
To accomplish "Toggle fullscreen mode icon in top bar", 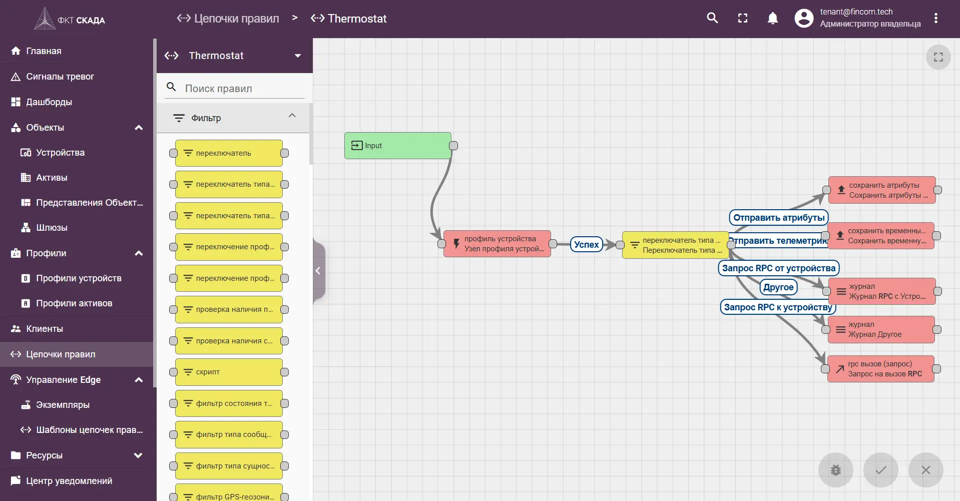I will pos(743,18).
